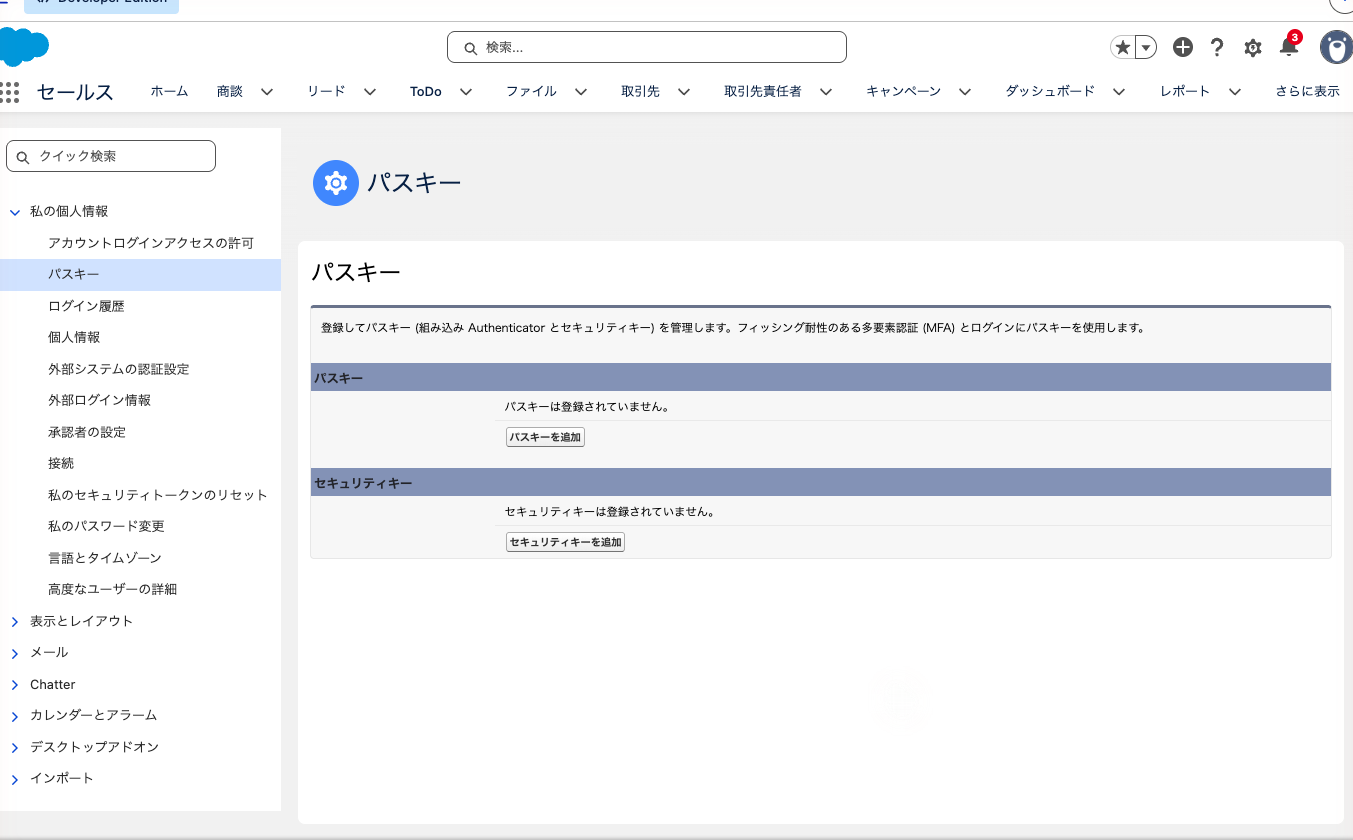Open ログイン履歴 in the sidebar
This screenshot has width=1353, height=840.
86,306
